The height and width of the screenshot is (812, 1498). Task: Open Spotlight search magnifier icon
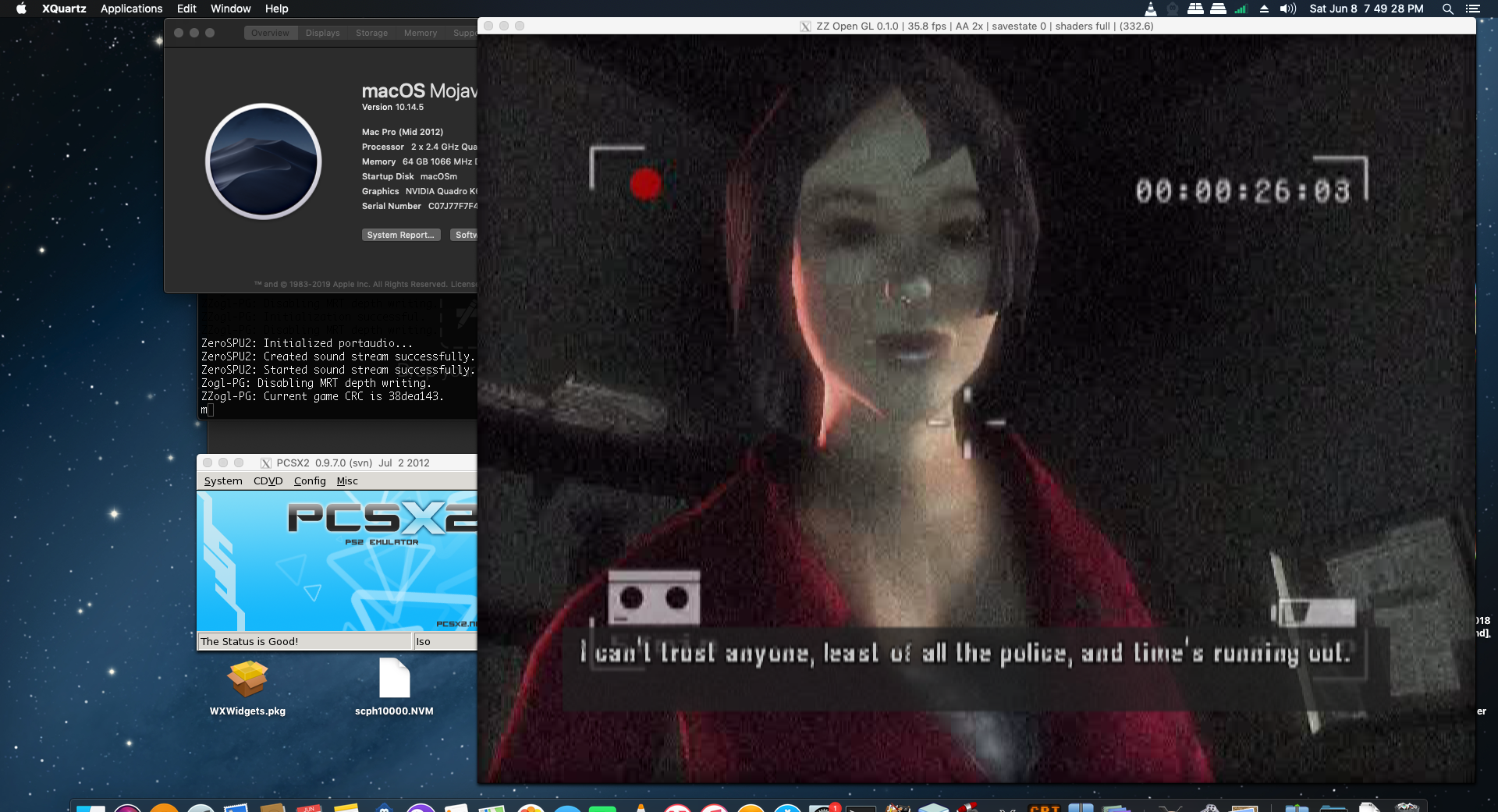click(1447, 9)
